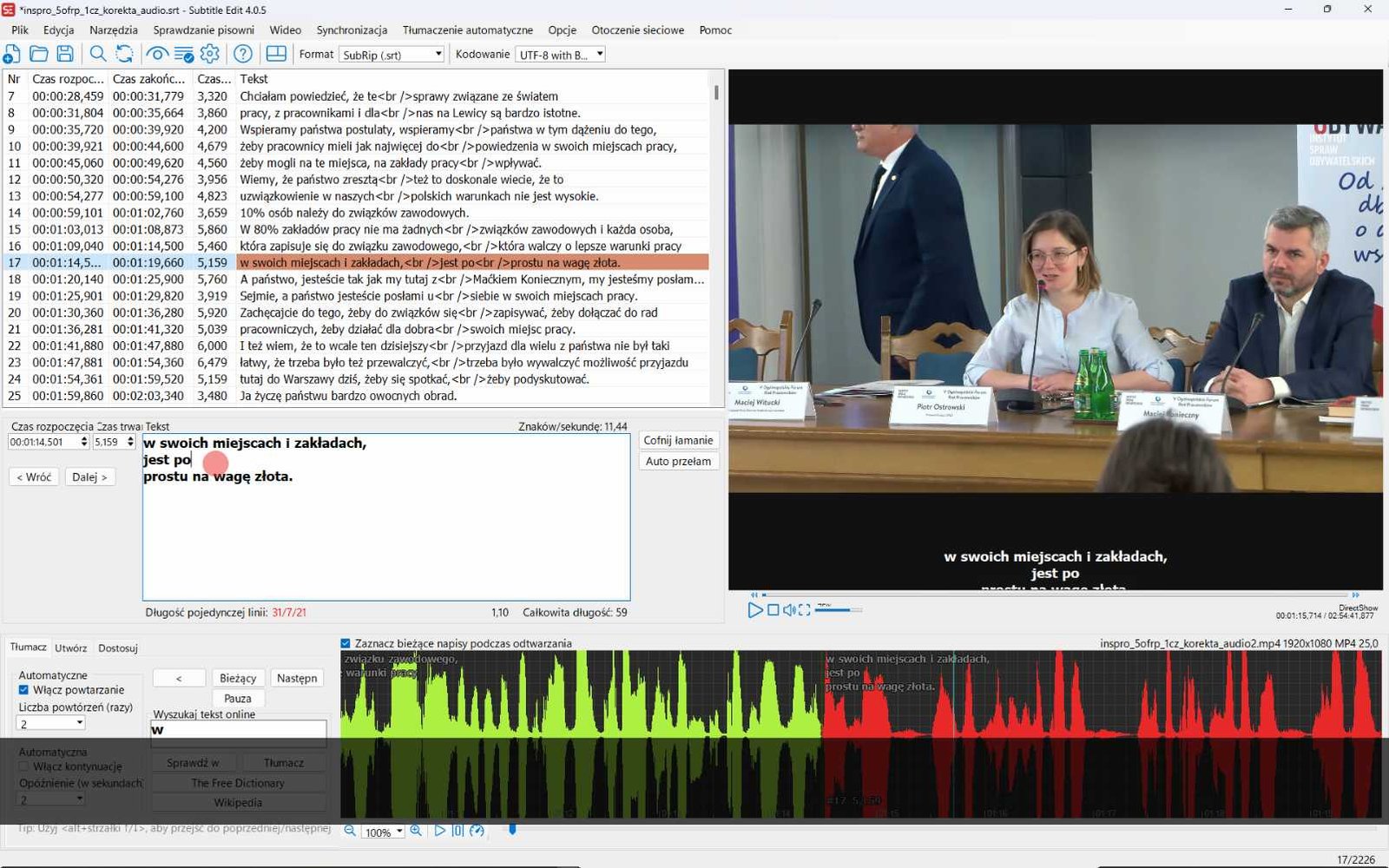This screenshot has width=1389, height=868.
Task: Select subtitle row 20 starting Zachęcające do tego
Action: pyautogui.click(x=357, y=312)
